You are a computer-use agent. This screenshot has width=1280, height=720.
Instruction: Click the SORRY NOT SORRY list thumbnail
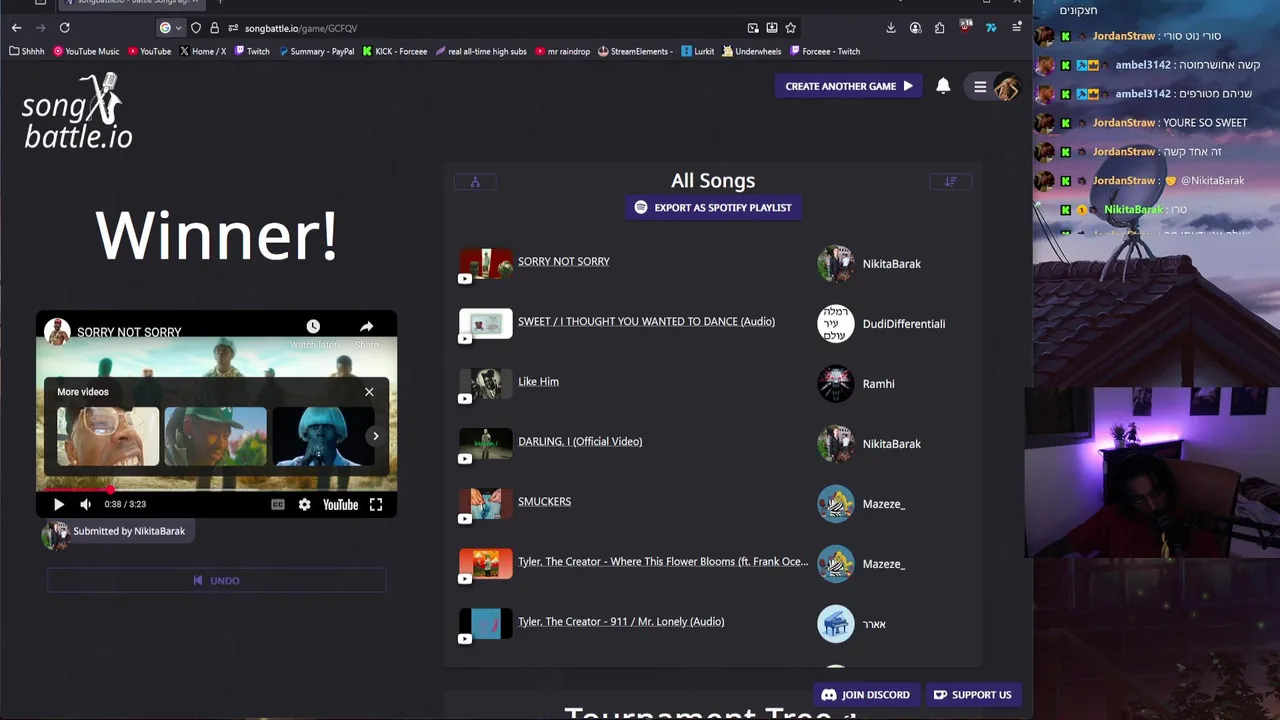tap(486, 263)
